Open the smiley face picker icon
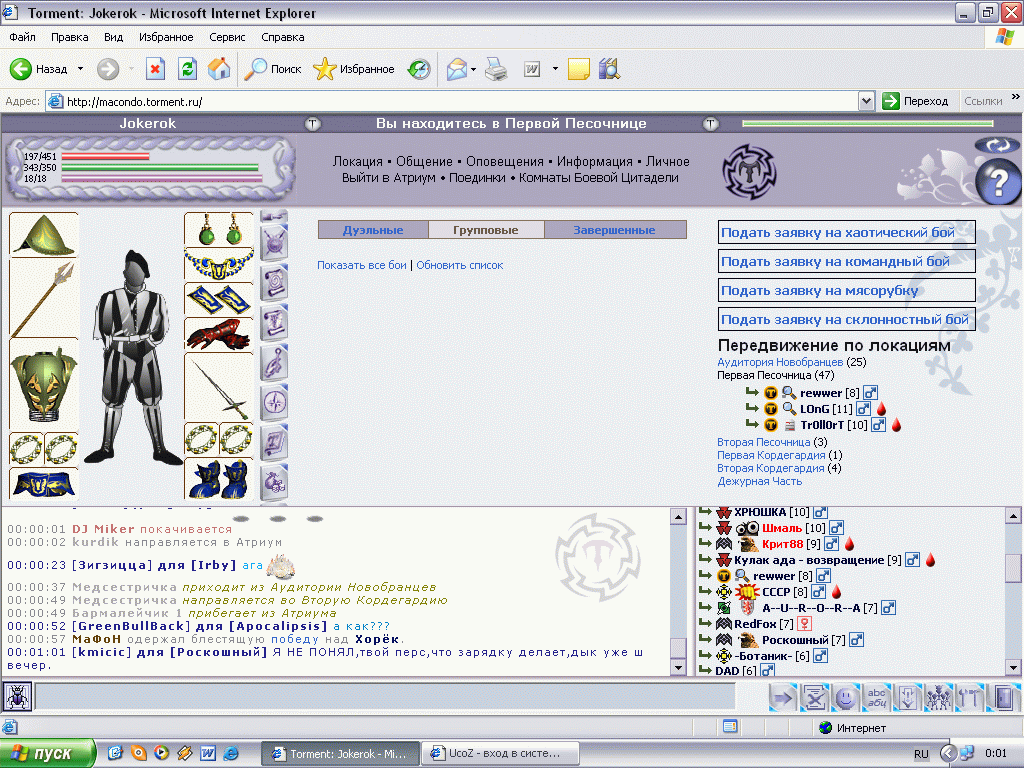 point(846,698)
